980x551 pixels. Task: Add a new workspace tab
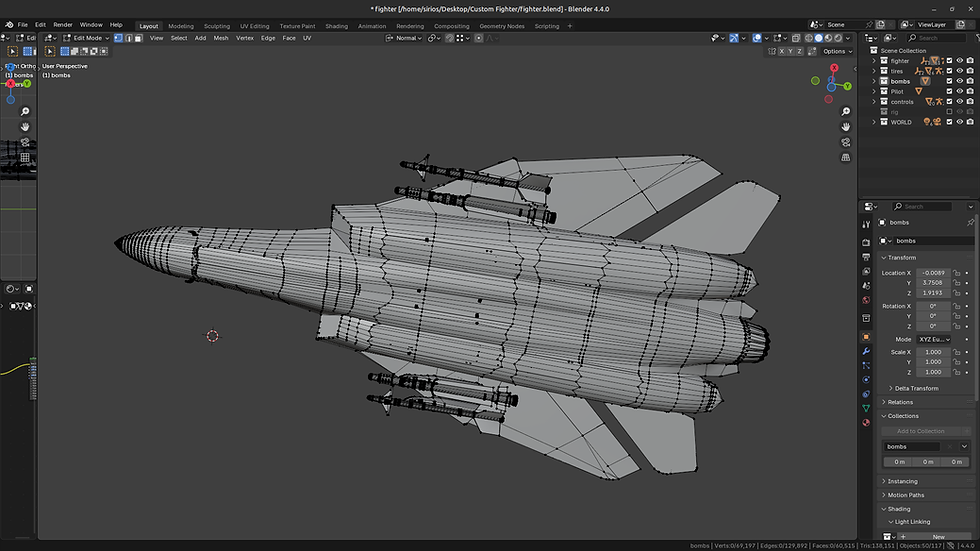click(x=569, y=26)
